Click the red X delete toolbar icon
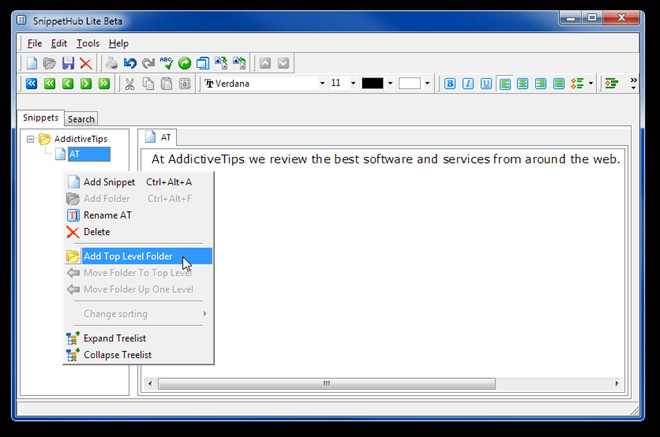 click(86, 63)
